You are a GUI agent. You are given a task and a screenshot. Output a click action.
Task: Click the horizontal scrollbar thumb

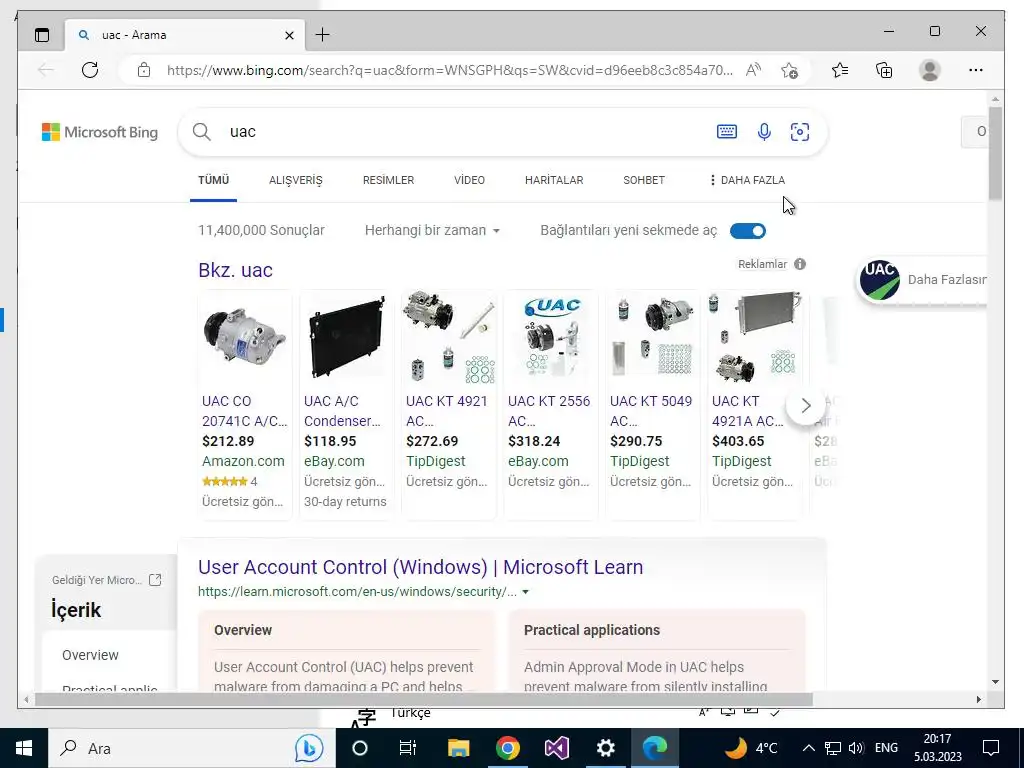(x=423, y=699)
